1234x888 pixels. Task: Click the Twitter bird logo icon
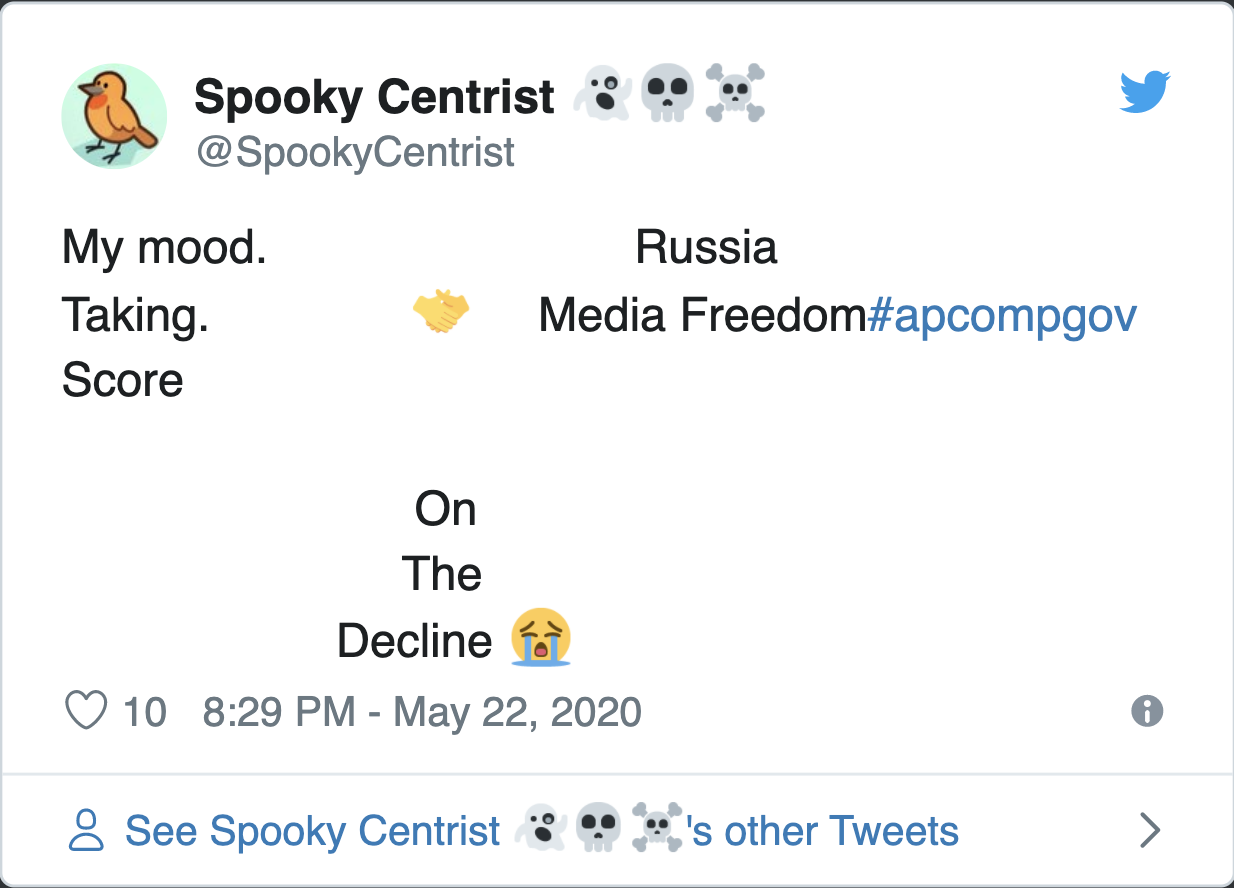1145,91
